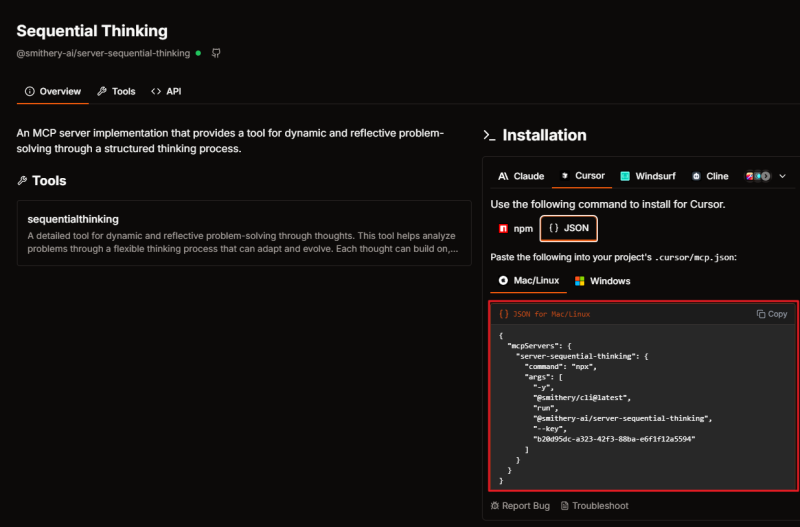Open the GitHub repository icon link
Image resolution: width=800 pixels, height=527 pixels.
tap(216, 53)
